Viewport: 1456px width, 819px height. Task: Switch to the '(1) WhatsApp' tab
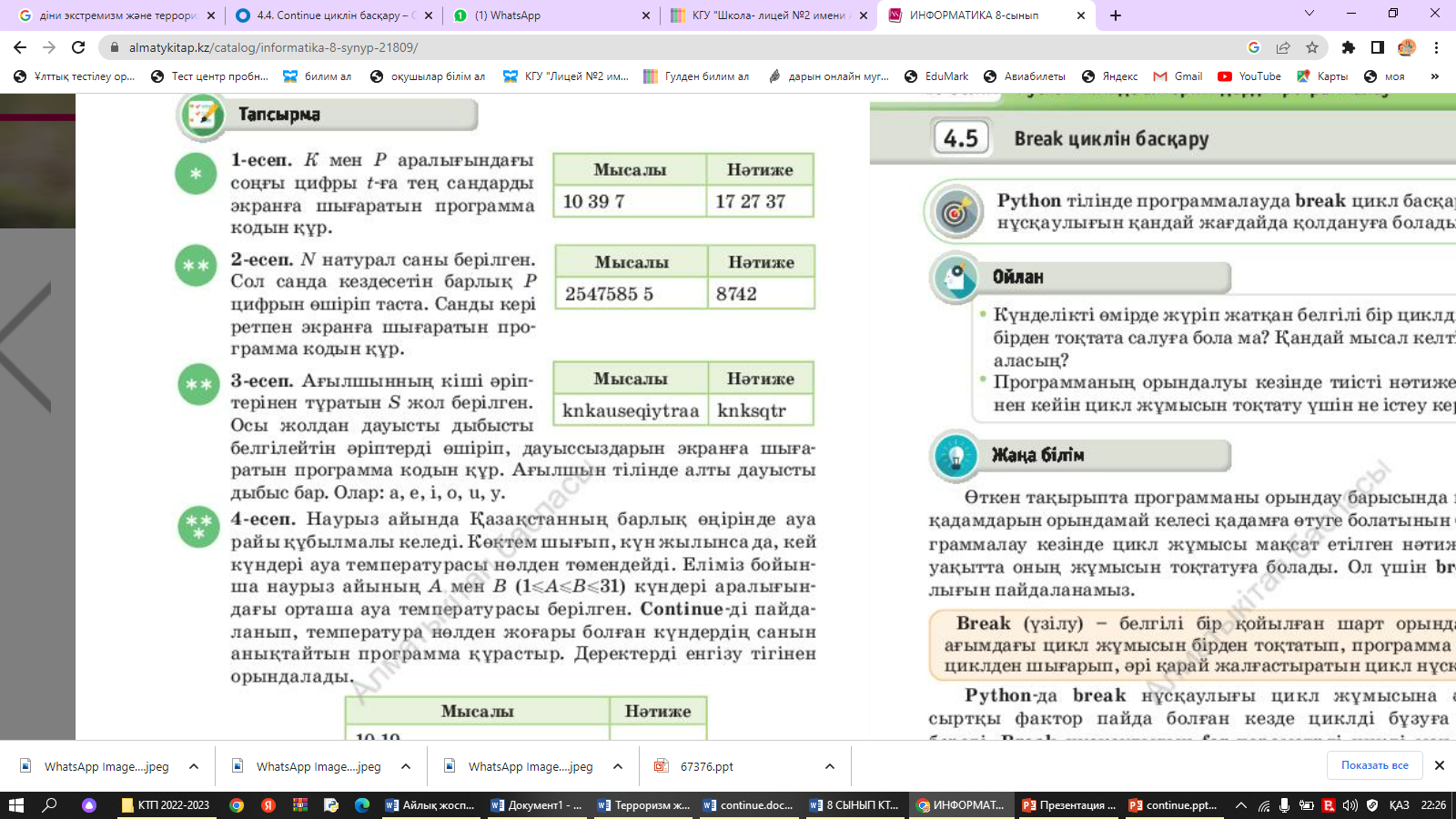click(551, 15)
